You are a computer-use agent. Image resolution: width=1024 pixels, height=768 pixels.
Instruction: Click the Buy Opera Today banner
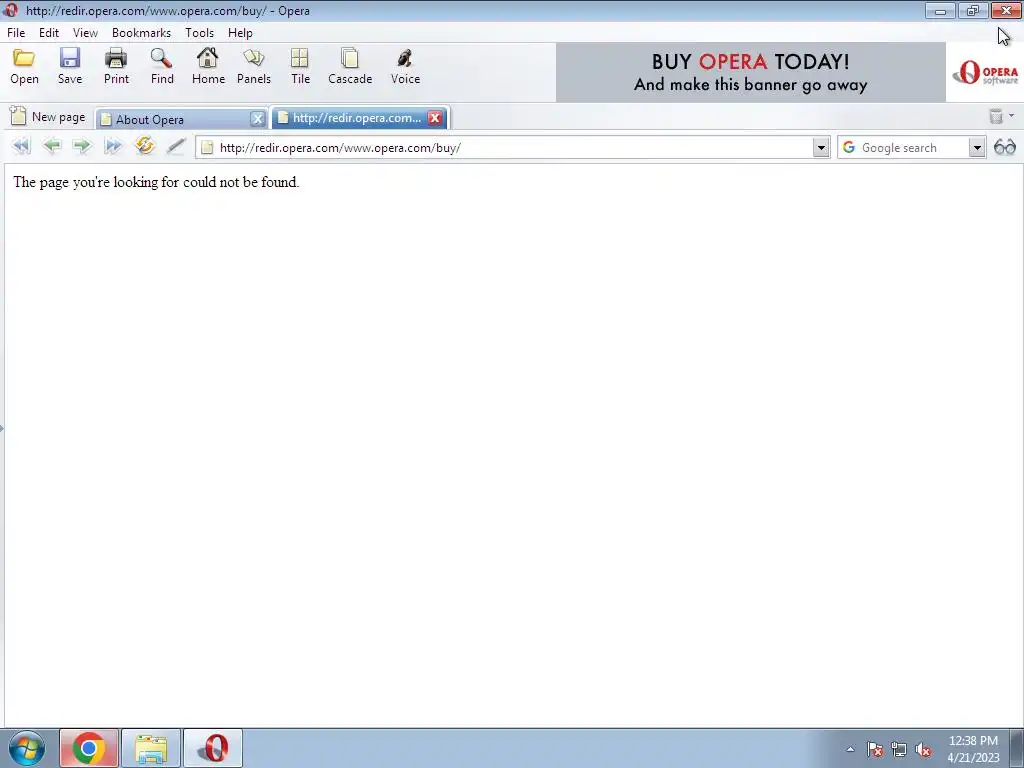pos(750,72)
